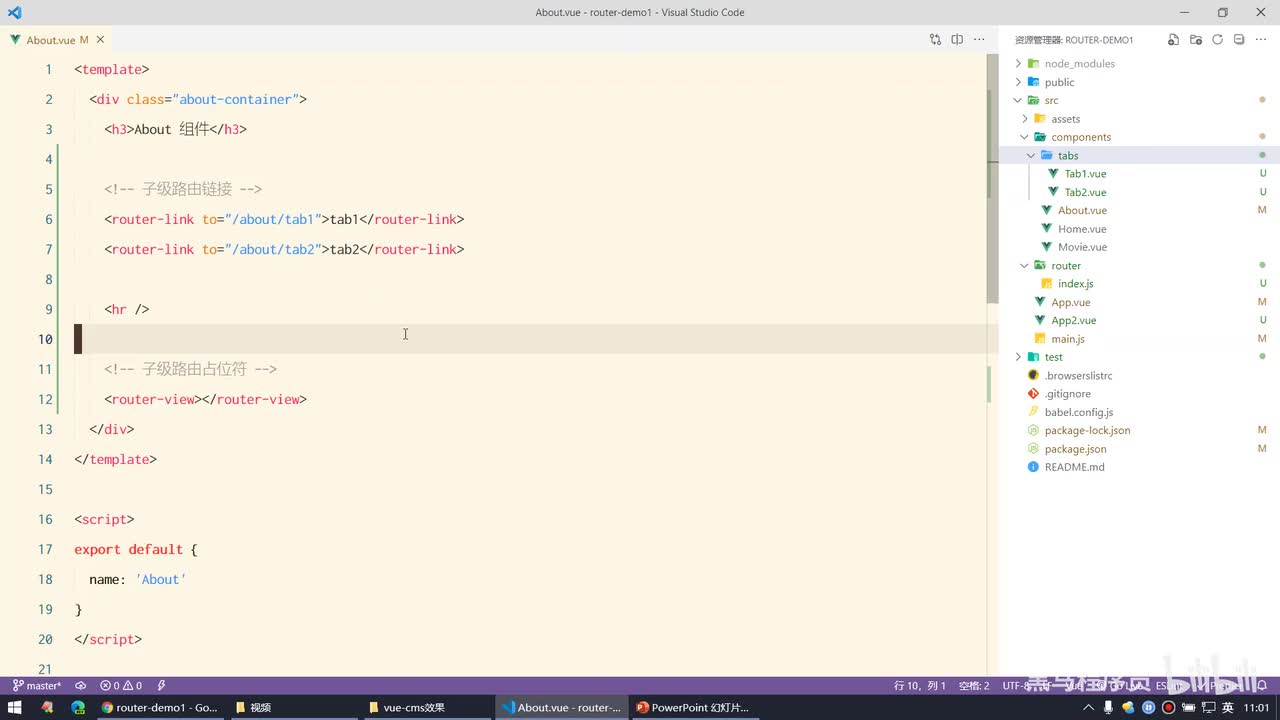Close the About.vue editor tab
This screenshot has height=720, width=1280.
101,40
